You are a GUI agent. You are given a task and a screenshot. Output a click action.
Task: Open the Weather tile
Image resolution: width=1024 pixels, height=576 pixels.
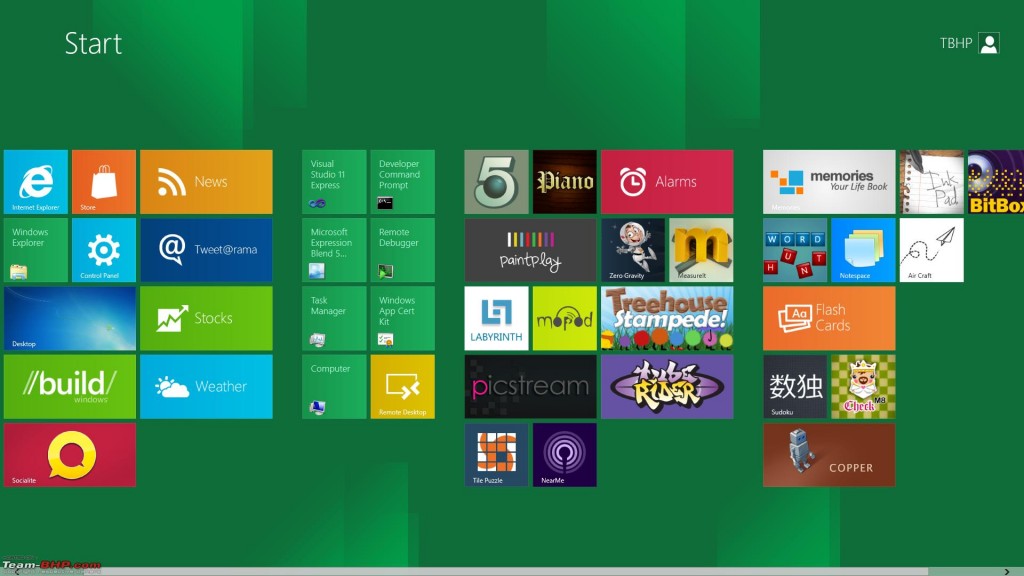(206, 387)
